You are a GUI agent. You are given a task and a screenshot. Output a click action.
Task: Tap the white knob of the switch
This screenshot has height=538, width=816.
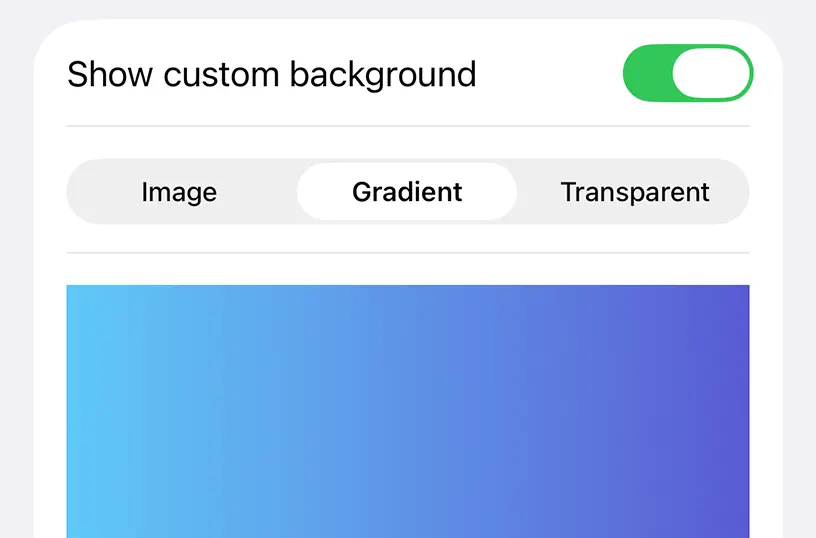click(711, 73)
